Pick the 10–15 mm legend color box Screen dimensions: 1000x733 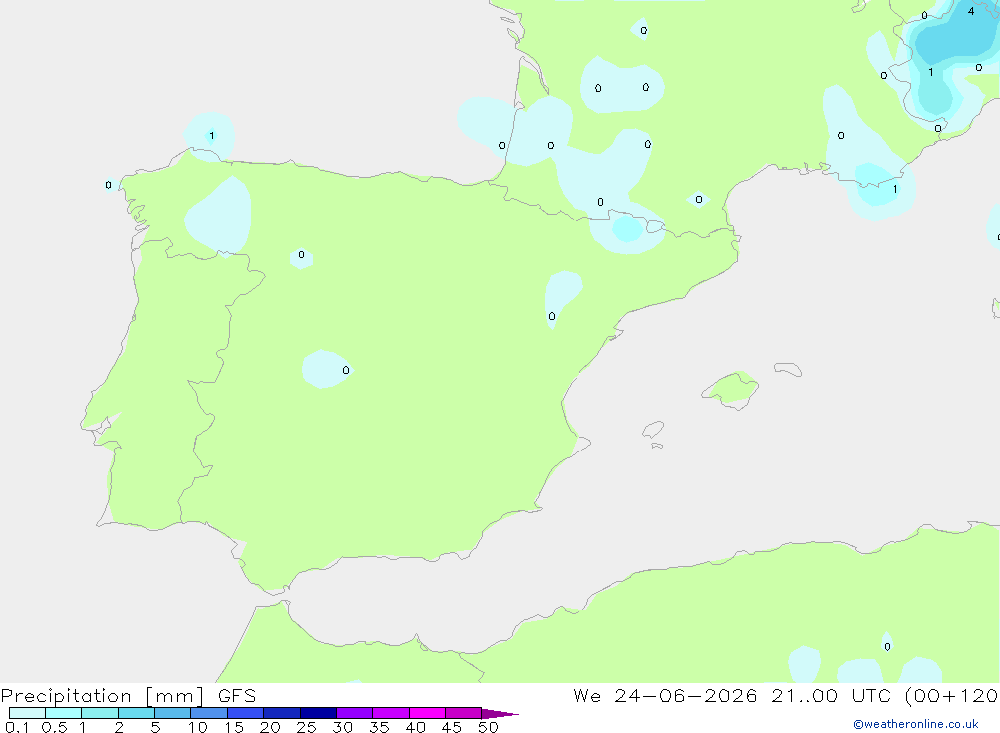209,713
